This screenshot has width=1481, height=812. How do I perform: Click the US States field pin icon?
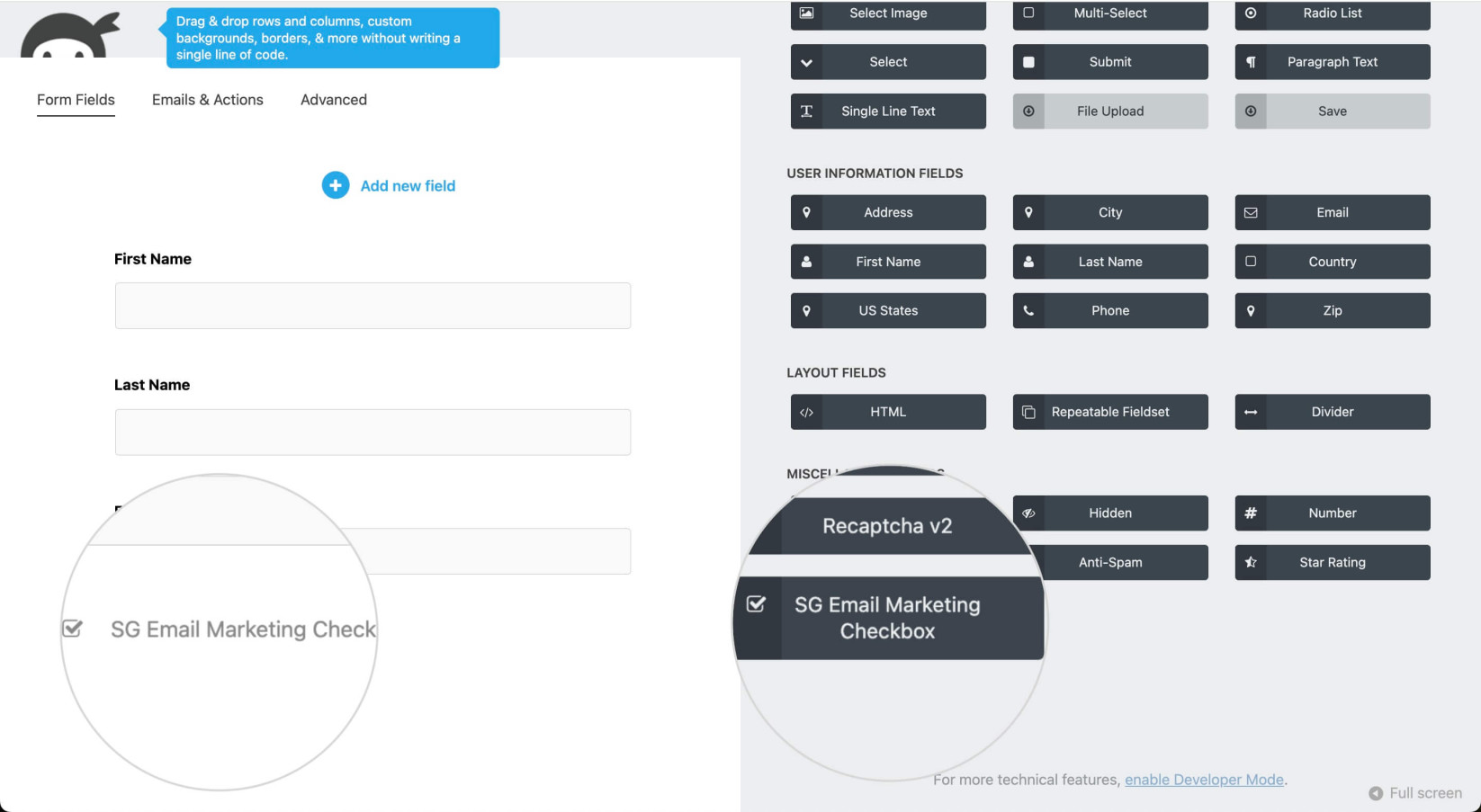coord(806,310)
